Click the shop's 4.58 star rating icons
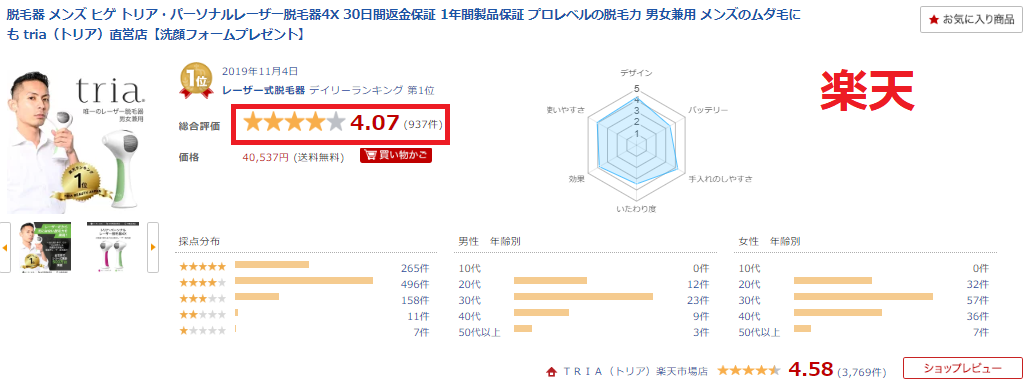This screenshot has width=1031, height=387. click(748, 370)
